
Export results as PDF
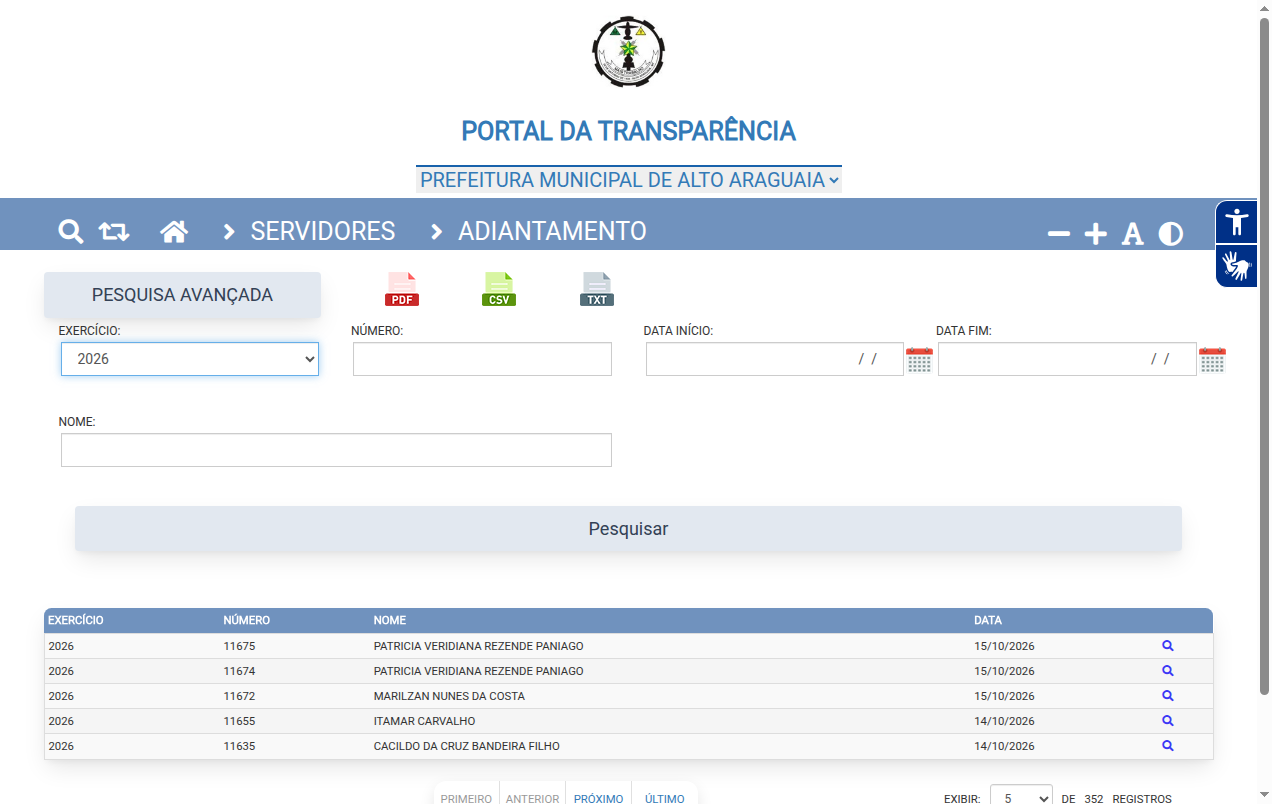[402, 289]
